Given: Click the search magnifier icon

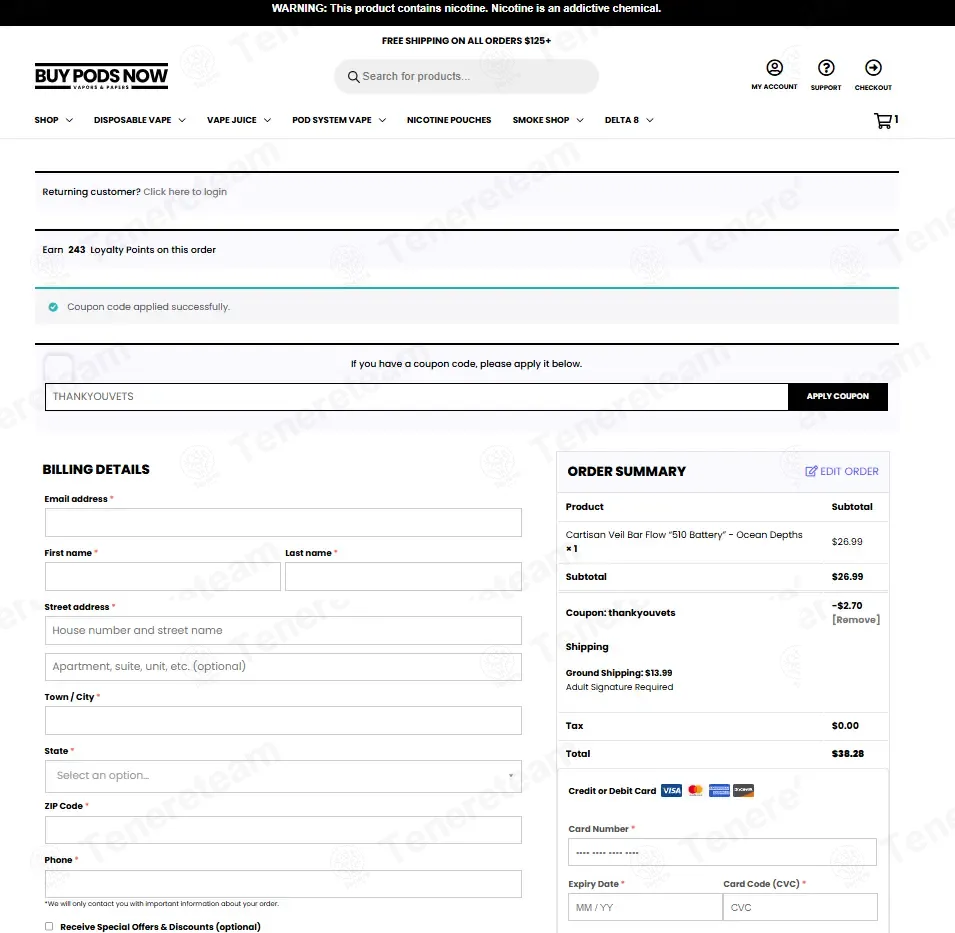Looking at the screenshot, I should (353, 77).
